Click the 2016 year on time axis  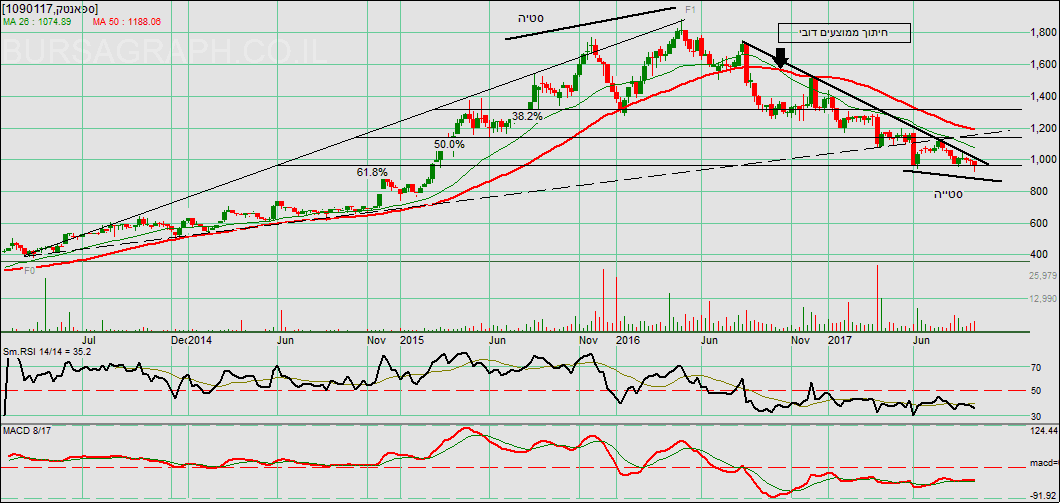tap(627, 340)
